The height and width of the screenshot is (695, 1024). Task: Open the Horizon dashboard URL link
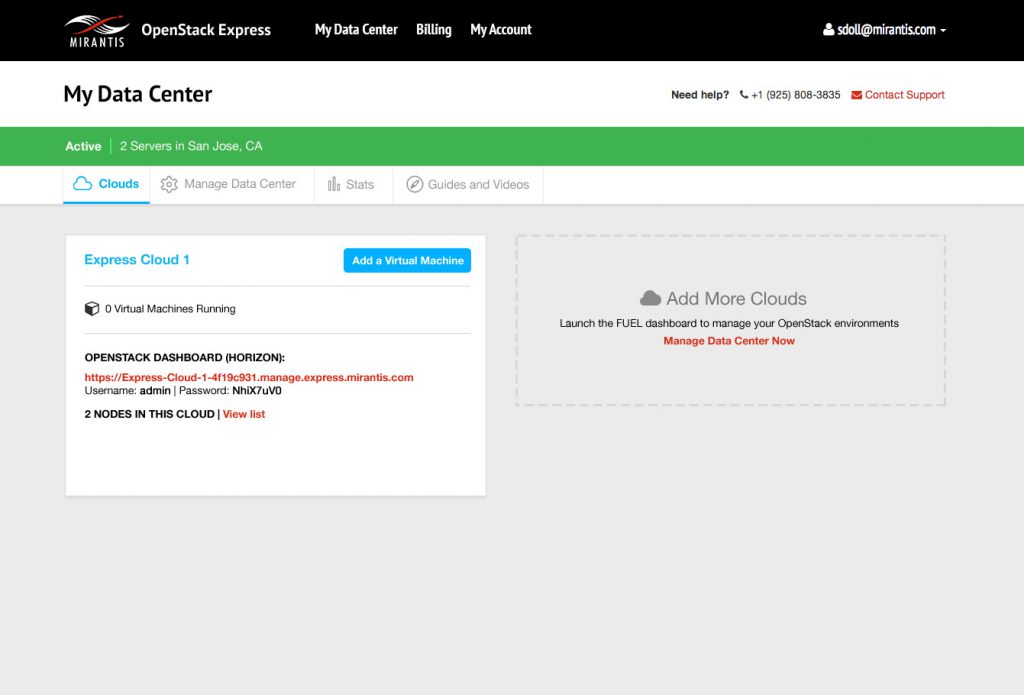click(x=249, y=377)
